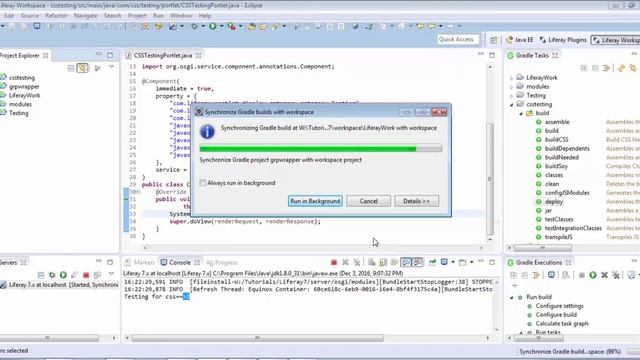Collapse all nodes in Gradle Tasks toolbar
640x360 pixels.
(x=595, y=68)
